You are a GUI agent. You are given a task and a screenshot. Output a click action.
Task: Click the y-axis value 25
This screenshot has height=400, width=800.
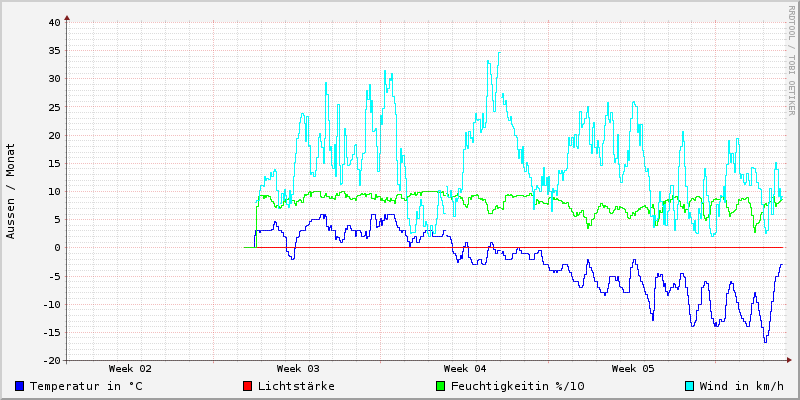(55, 107)
